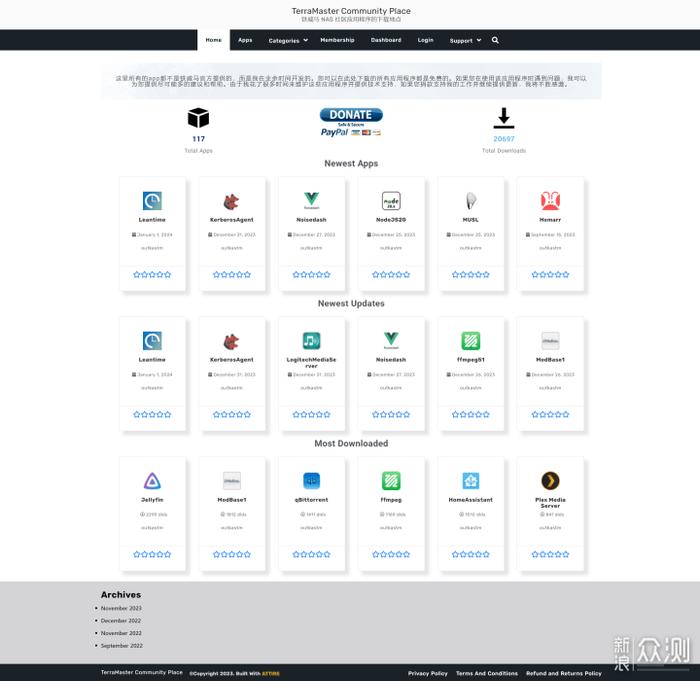
Task: Click the Total Apps box icon
Action: pyautogui.click(x=199, y=117)
